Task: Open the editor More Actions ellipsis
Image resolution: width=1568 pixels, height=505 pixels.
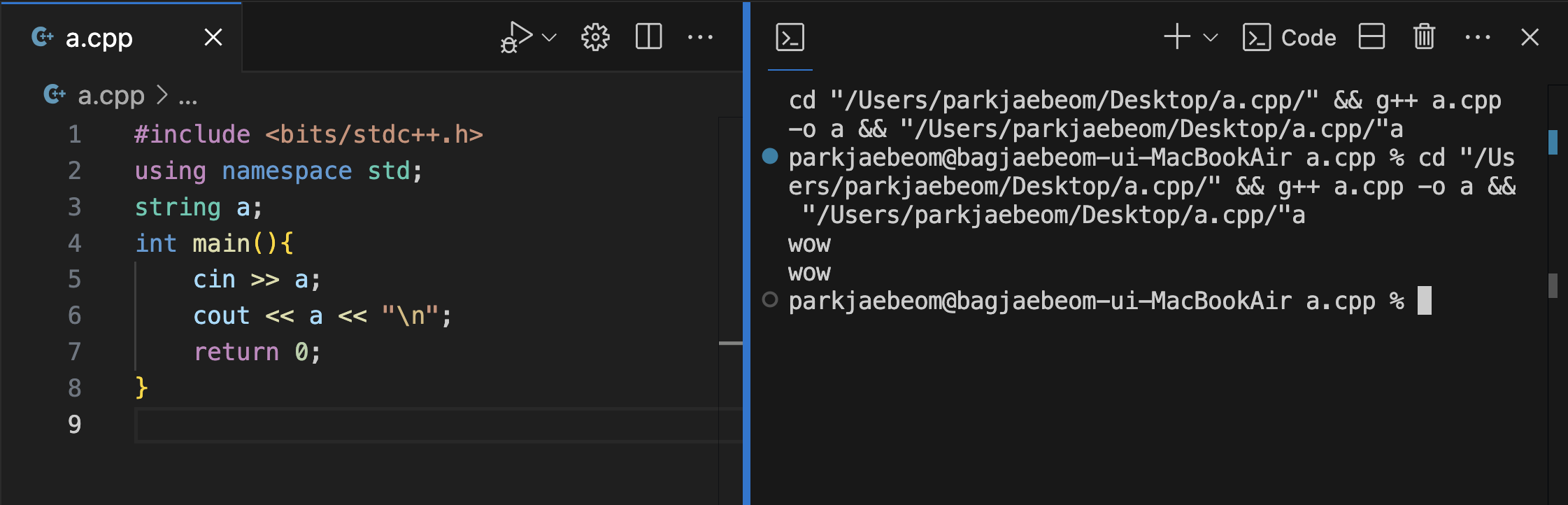Action: [x=700, y=37]
